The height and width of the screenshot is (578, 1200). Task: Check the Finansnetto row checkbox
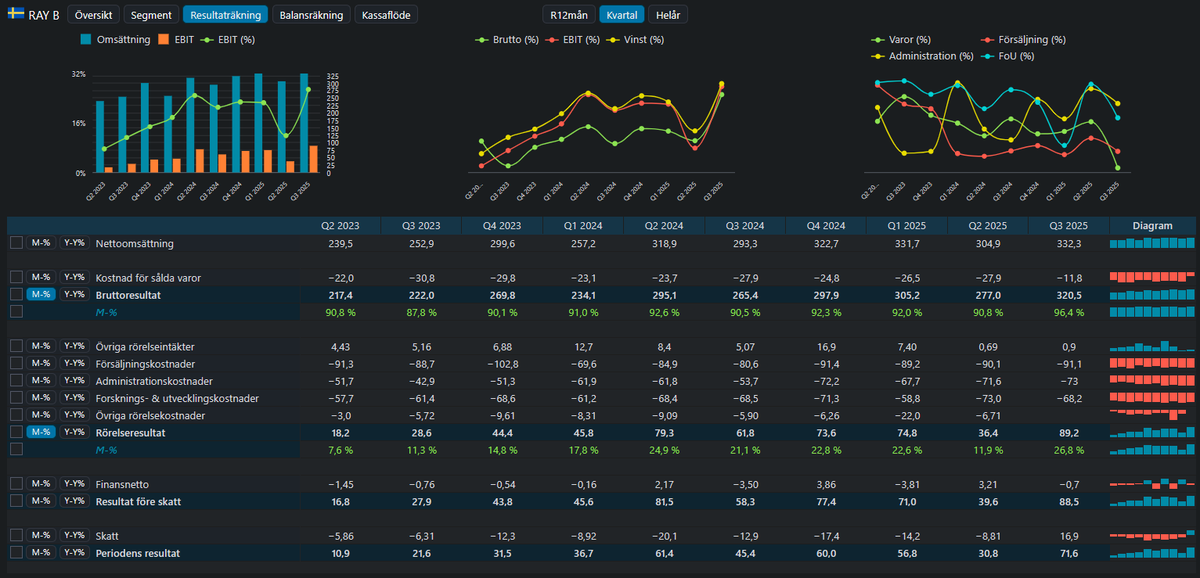pos(16,483)
